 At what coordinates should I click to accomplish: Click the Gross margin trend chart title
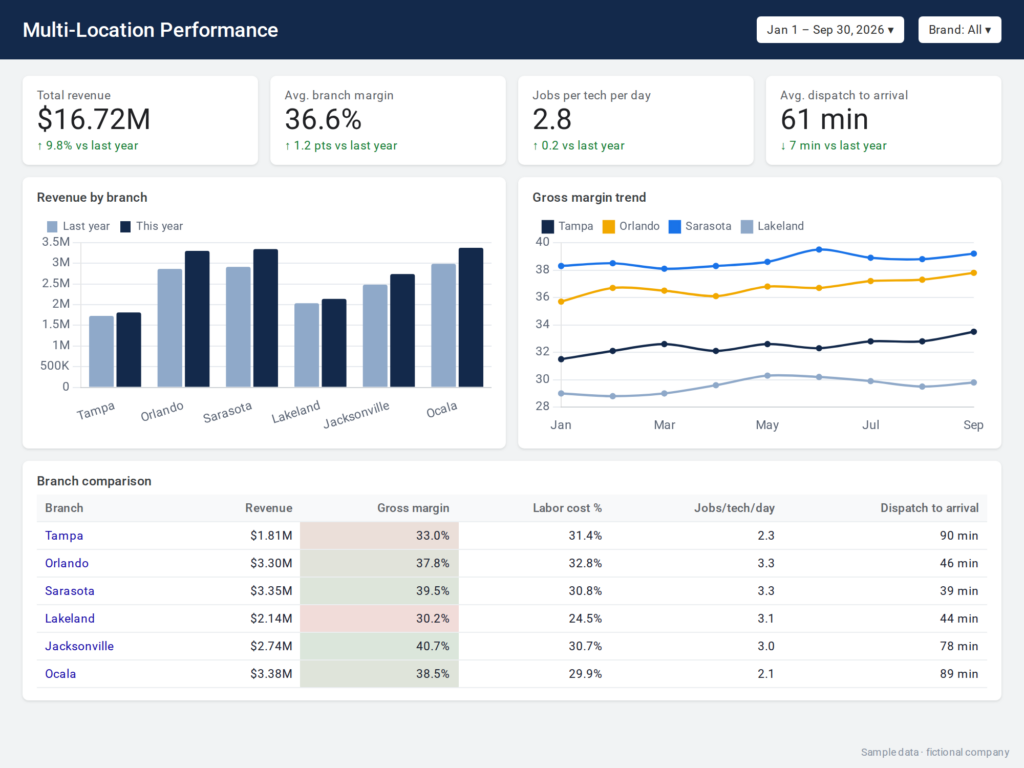[x=589, y=197]
